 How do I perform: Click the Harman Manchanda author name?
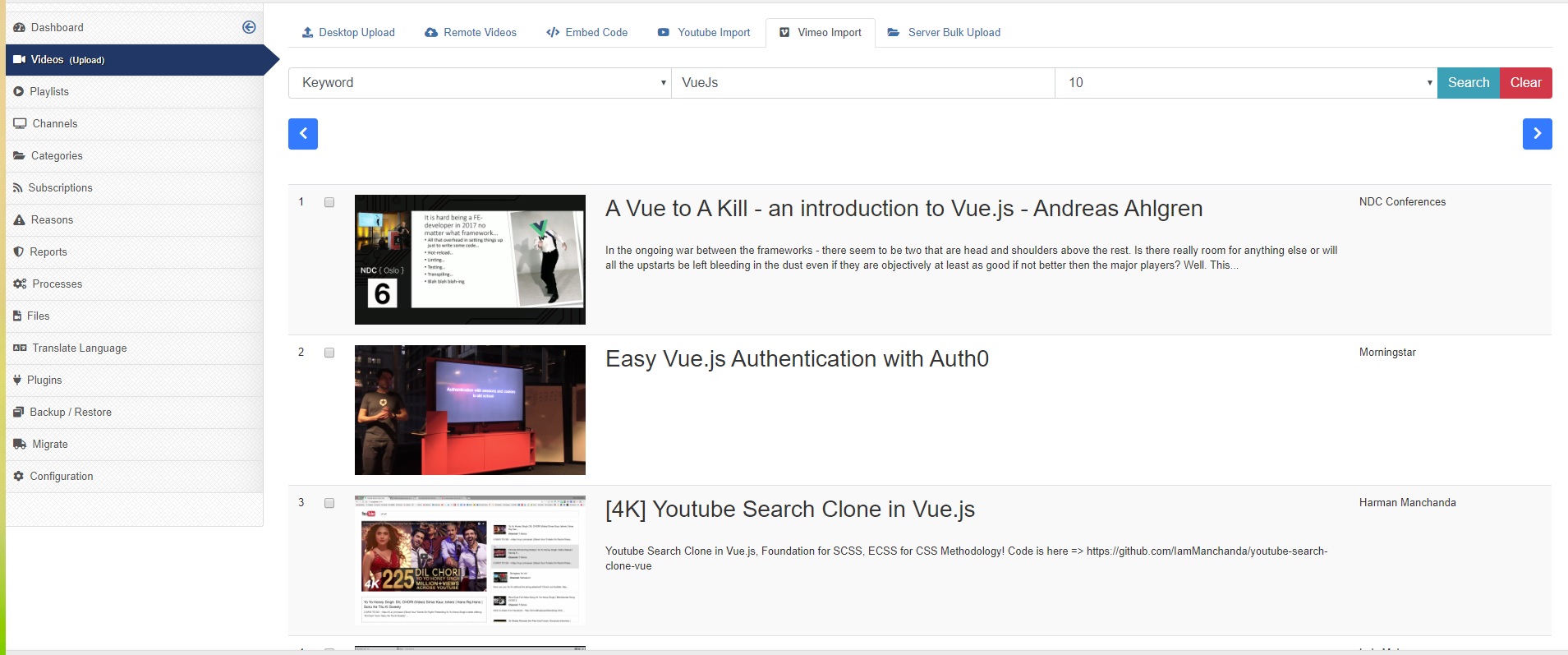(x=1407, y=502)
